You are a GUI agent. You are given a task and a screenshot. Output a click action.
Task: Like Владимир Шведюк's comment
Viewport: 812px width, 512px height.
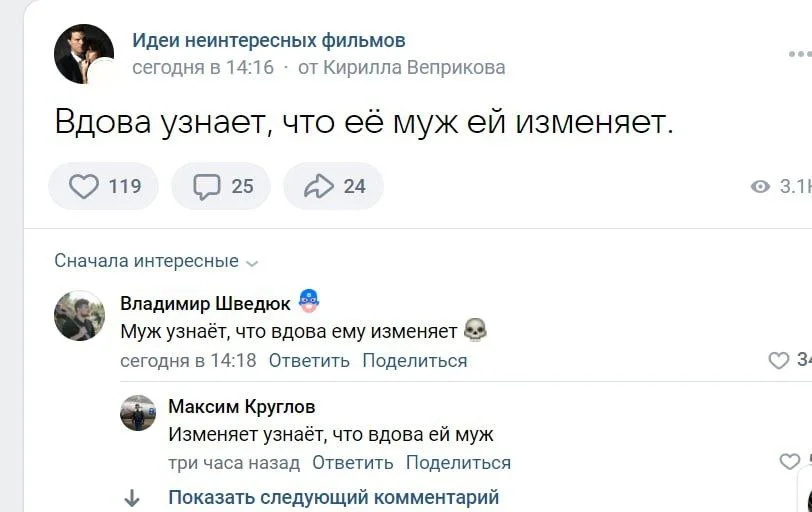779,361
